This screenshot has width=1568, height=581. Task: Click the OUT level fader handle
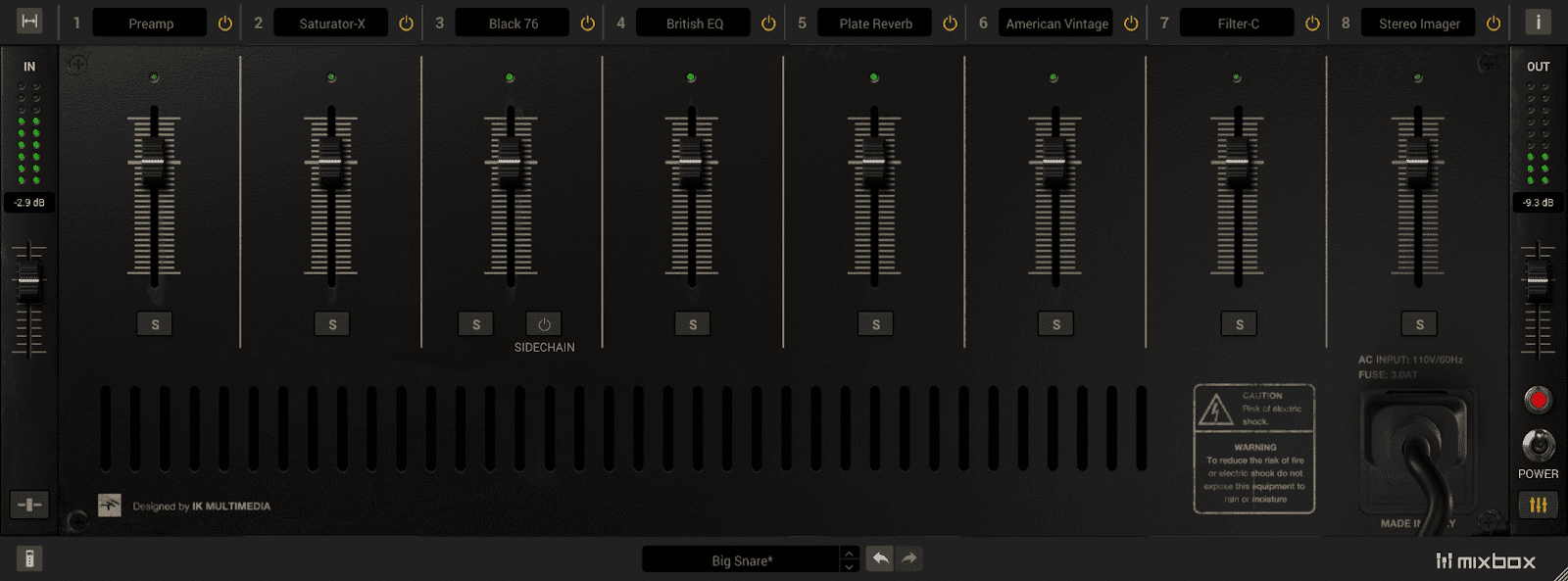[x=1538, y=281]
